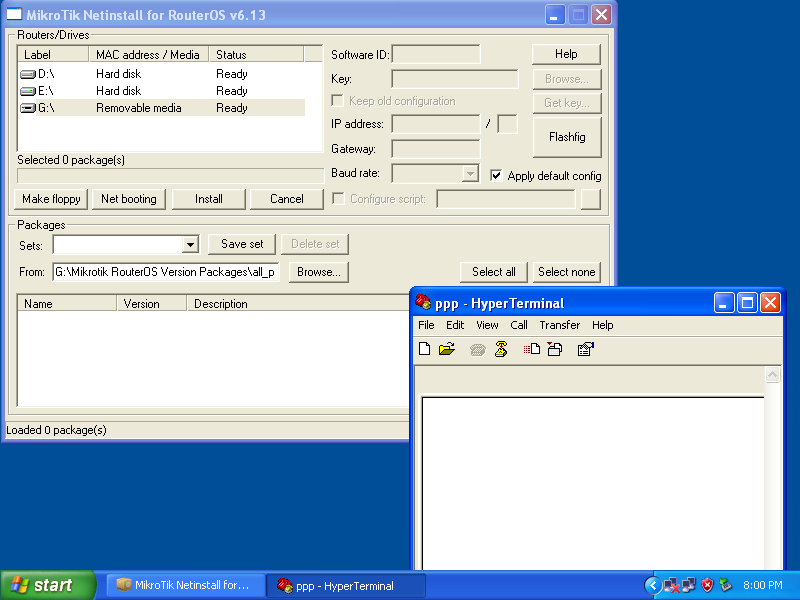Image resolution: width=800 pixels, height=600 pixels.
Task: Click the Properties icon in HyperTerminal toolbar
Action: tap(585, 349)
